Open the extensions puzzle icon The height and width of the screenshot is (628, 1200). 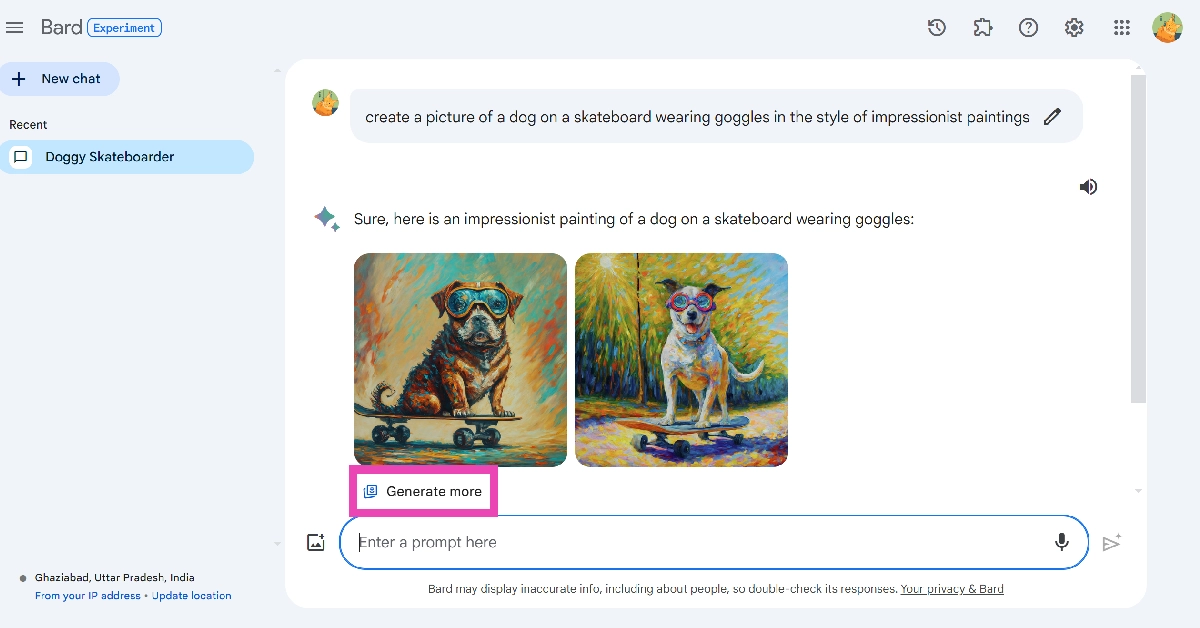click(983, 28)
